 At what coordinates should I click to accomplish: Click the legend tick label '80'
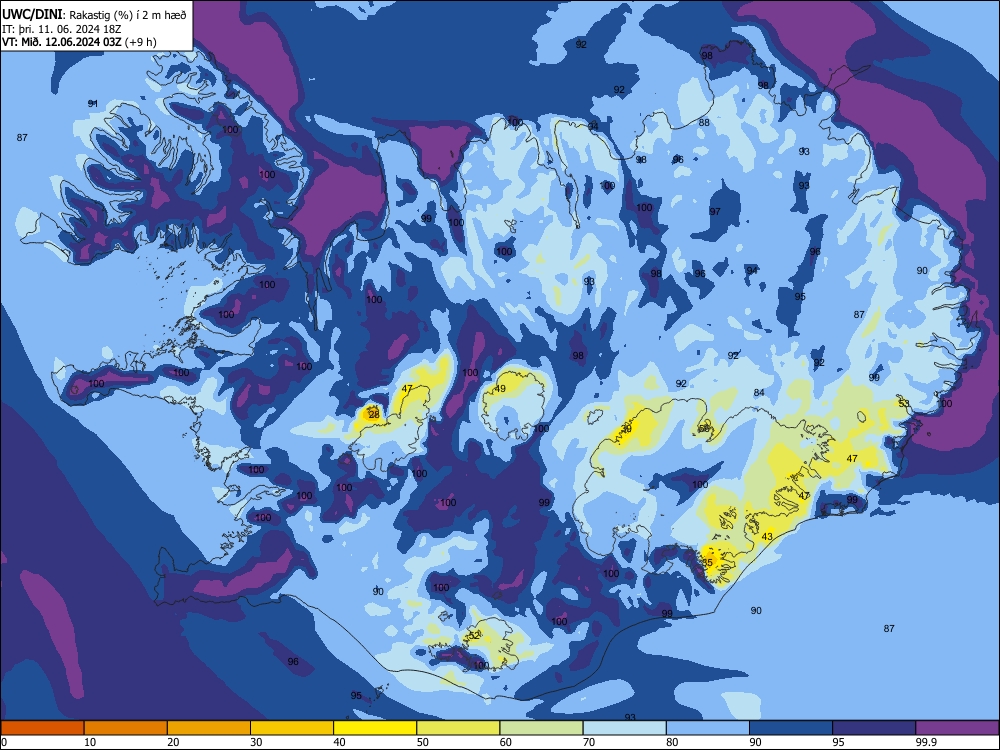point(672,742)
